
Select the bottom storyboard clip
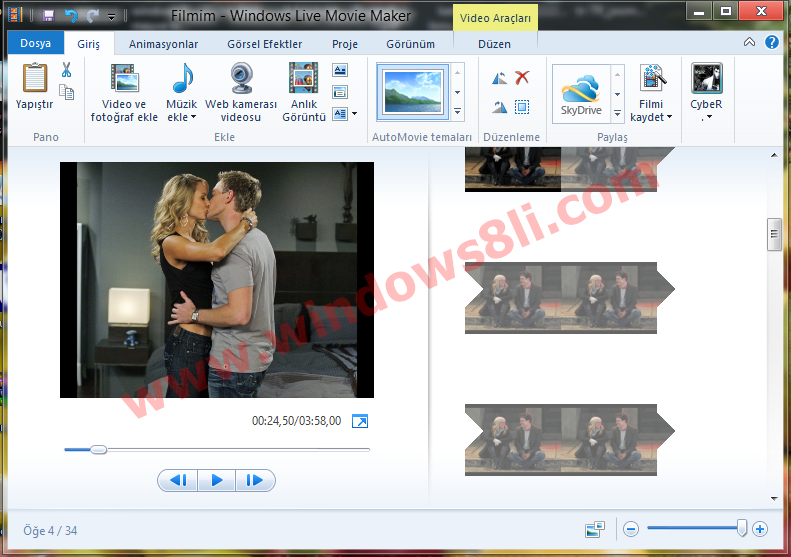tap(570, 439)
